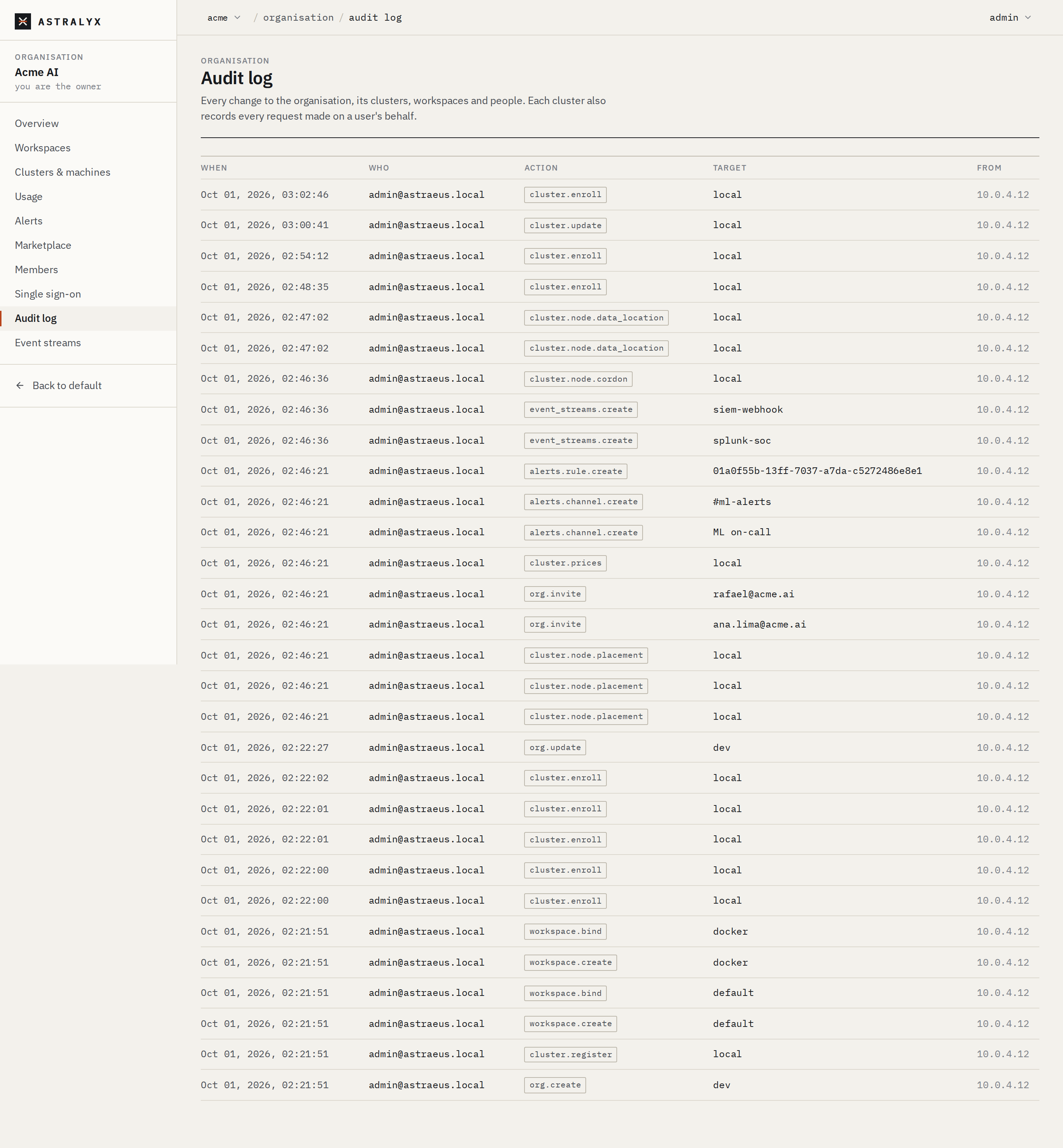This screenshot has height=1148, width=1063.
Task: Expand the acme organisation dropdown chevron
Action: [x=237, y=18]
